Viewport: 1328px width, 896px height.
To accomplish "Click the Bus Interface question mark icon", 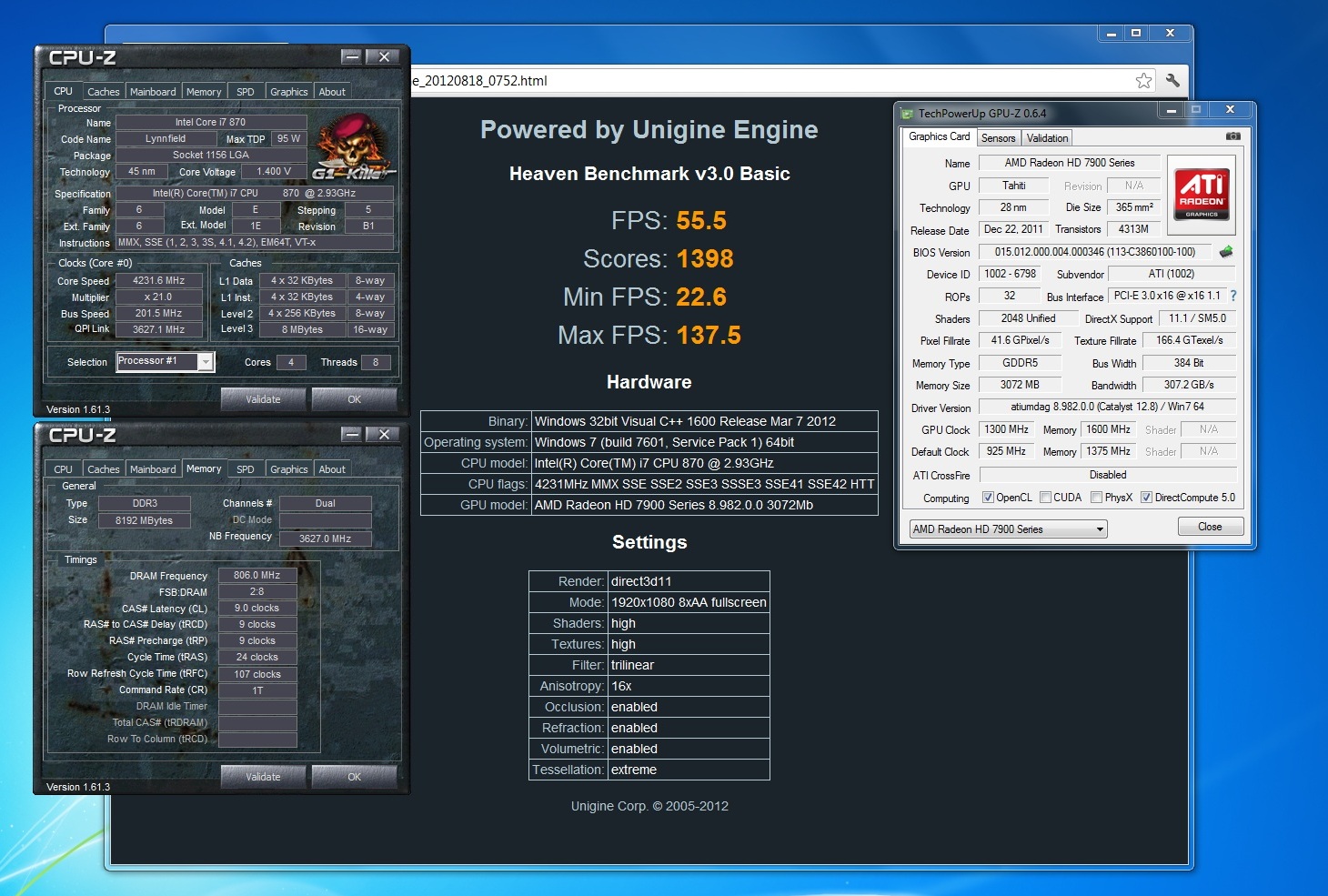I will click(1233, 297).
